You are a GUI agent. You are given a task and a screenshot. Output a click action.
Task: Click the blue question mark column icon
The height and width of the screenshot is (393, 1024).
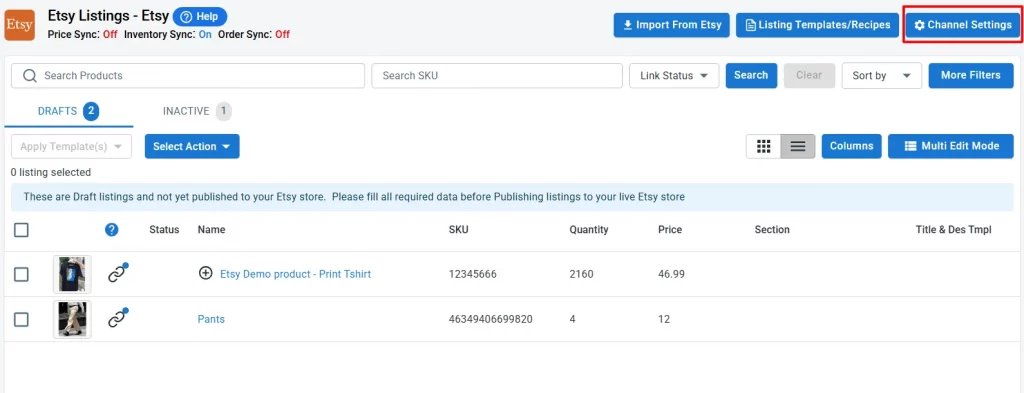pos(112,230)
